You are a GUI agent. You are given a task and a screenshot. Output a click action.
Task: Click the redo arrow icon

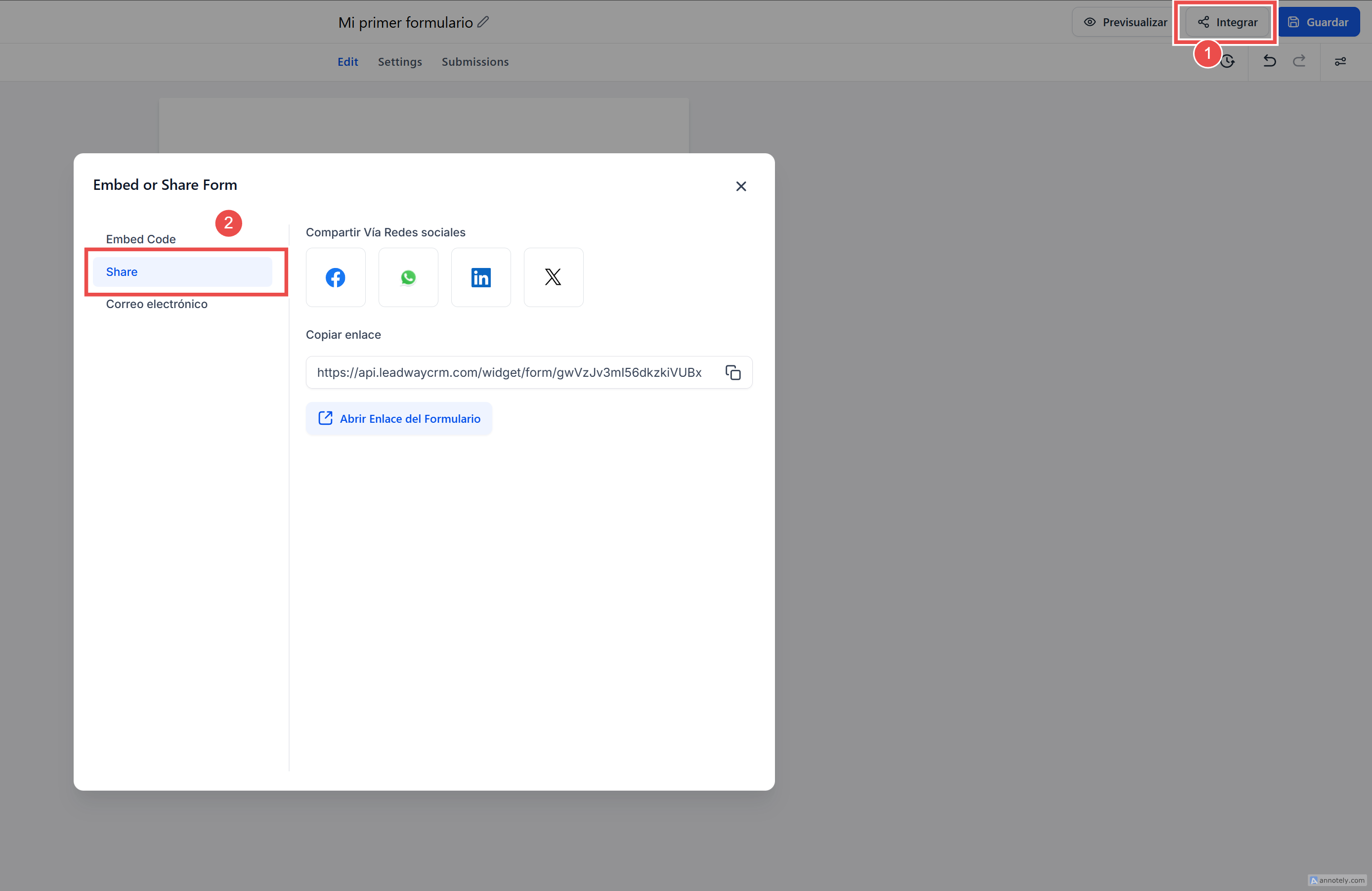point(1299,61)
